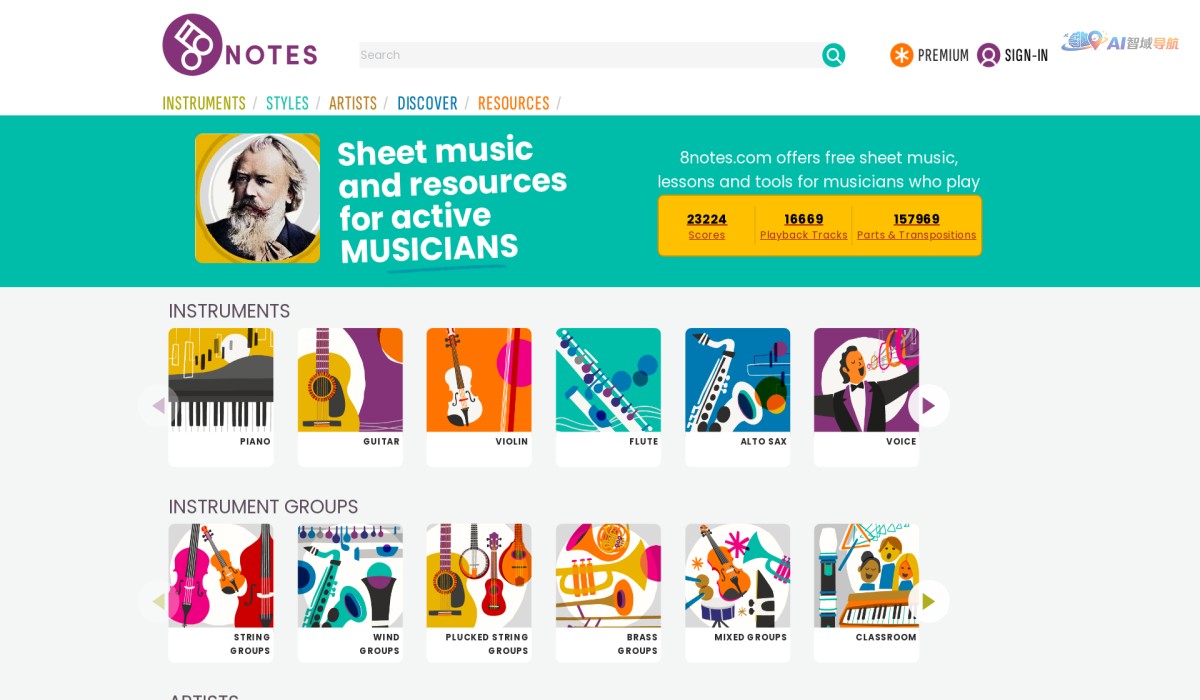
Task: Open the Discover navigation menu
Action: click(x=427, y=103)
